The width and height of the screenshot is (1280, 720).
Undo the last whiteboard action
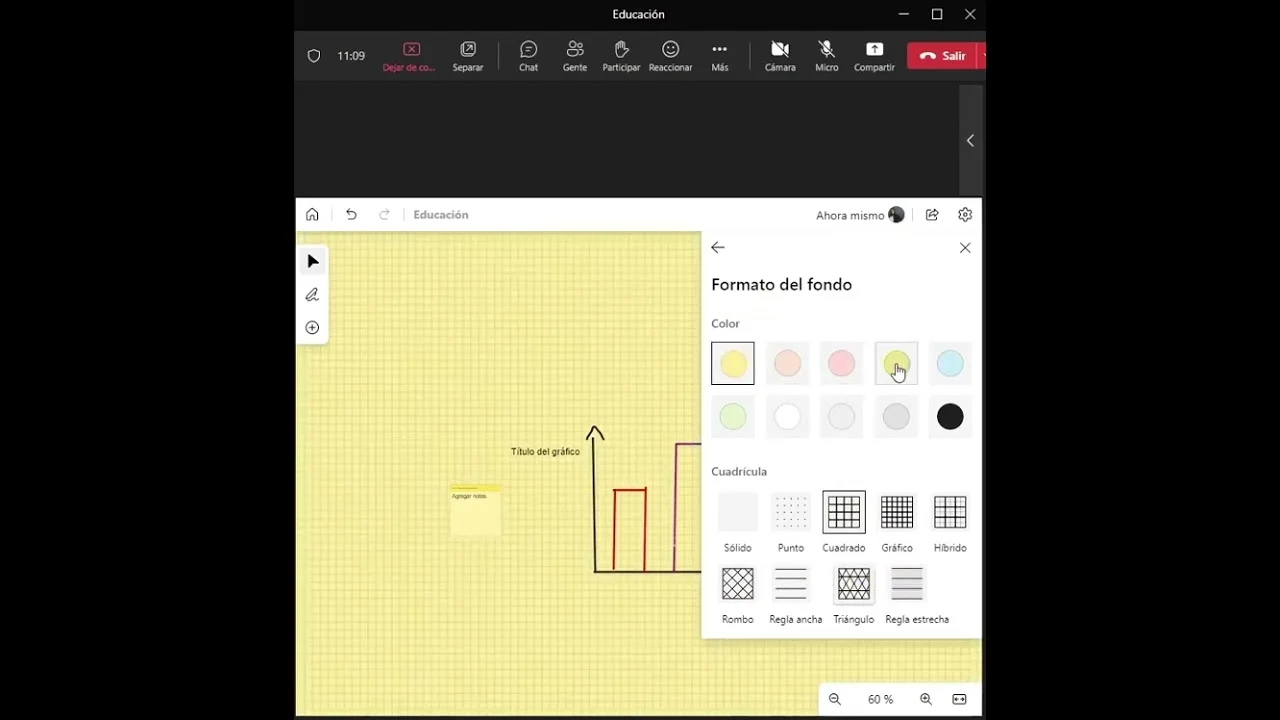click(x=351, y=215)
